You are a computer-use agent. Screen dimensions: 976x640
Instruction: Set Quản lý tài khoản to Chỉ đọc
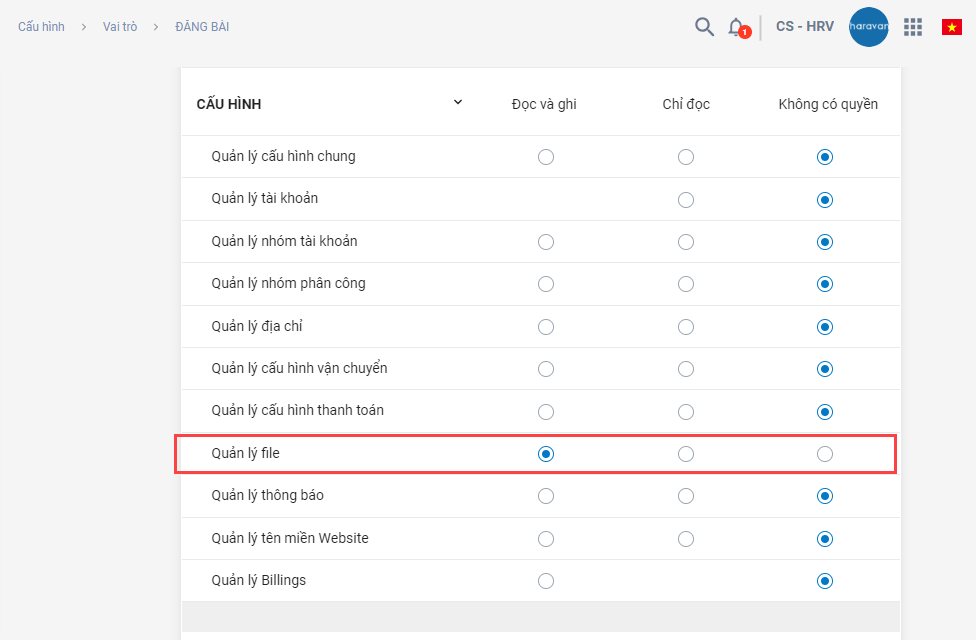(686, 200)
